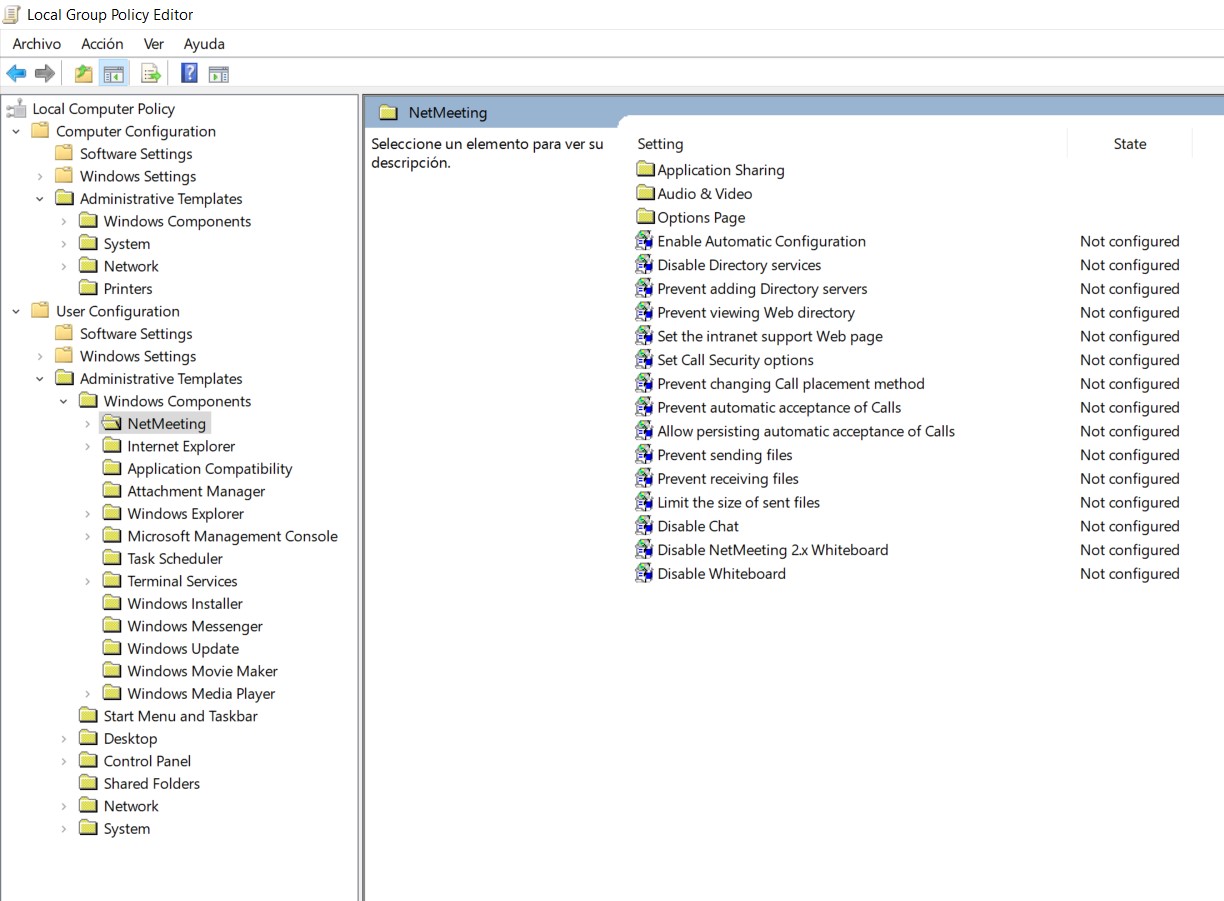The height and width of the screenshot is (901, 1224).
Task: Click the Options Page folder icon
Action: tap(645, 217)
